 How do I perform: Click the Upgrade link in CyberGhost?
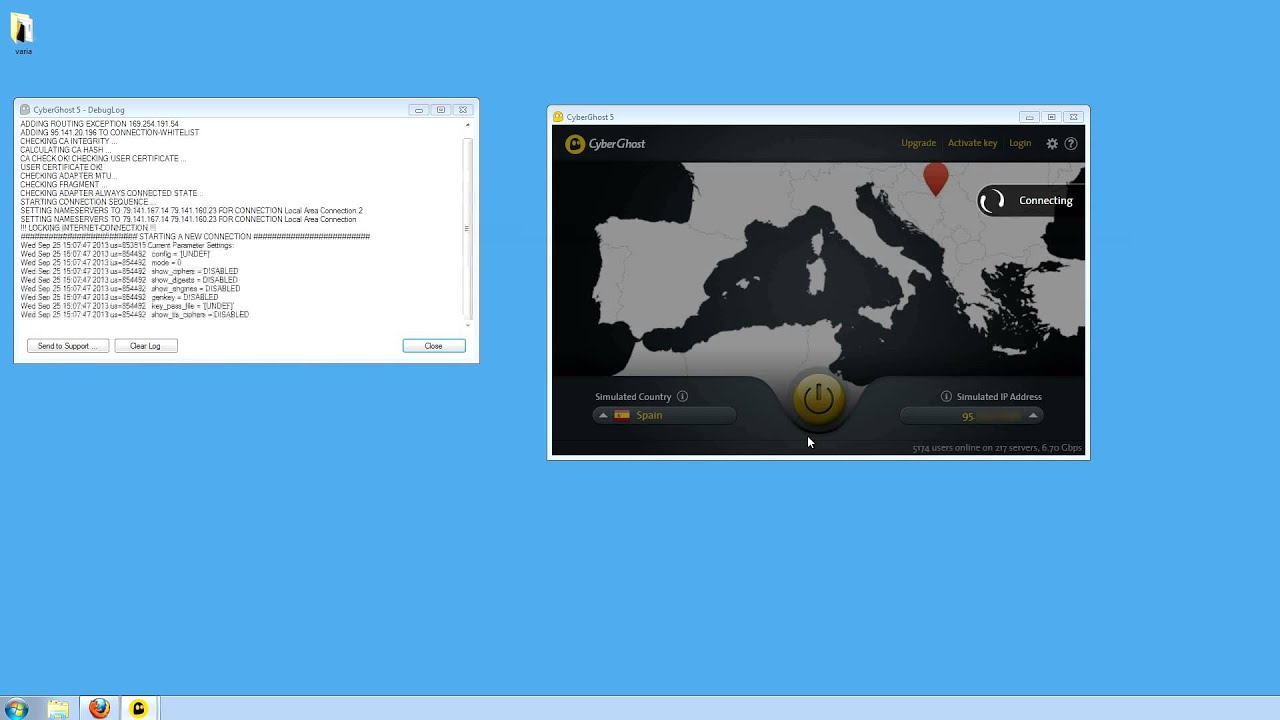click(x=918, y=143)
